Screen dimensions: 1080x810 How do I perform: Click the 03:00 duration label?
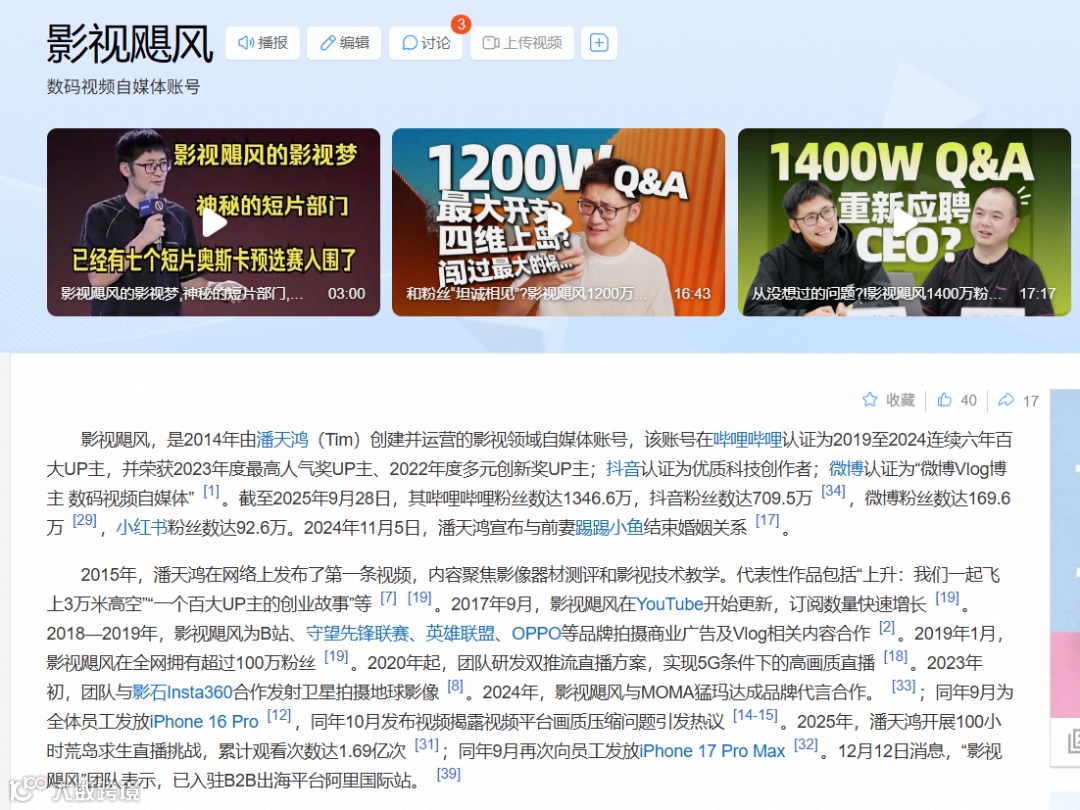tap(346, 293)
